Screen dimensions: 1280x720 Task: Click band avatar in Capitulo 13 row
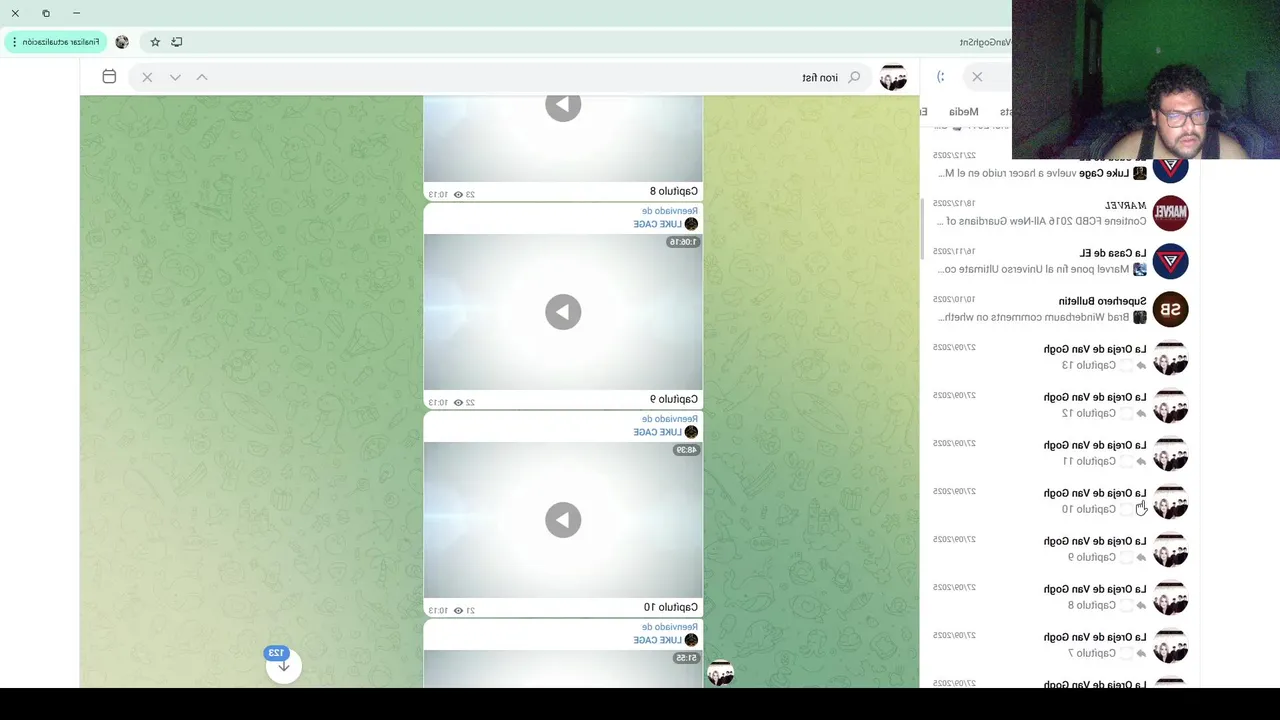point(1170,357)
